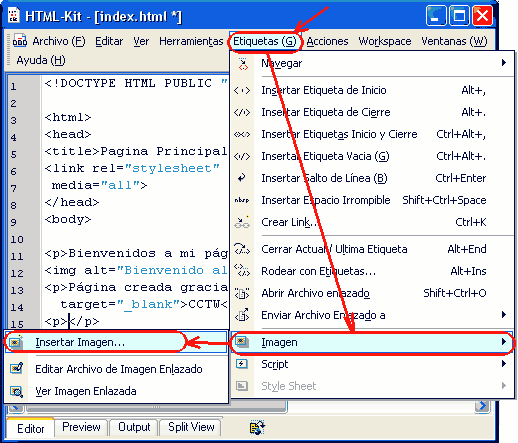The width and height of the screenshot is (518, 443).
Task: Expand the Enviar Archivo Enlazado a arrow
Action: (504, 315)
